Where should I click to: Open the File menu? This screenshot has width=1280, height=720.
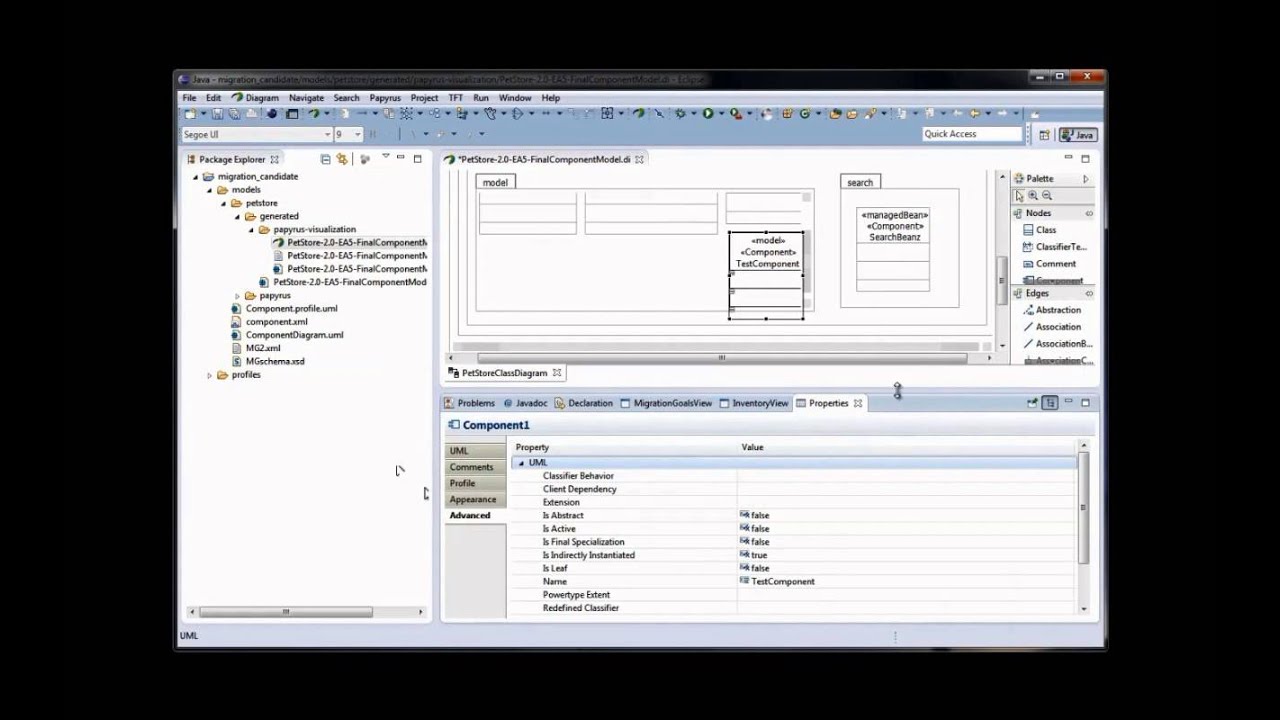point(189,98)
